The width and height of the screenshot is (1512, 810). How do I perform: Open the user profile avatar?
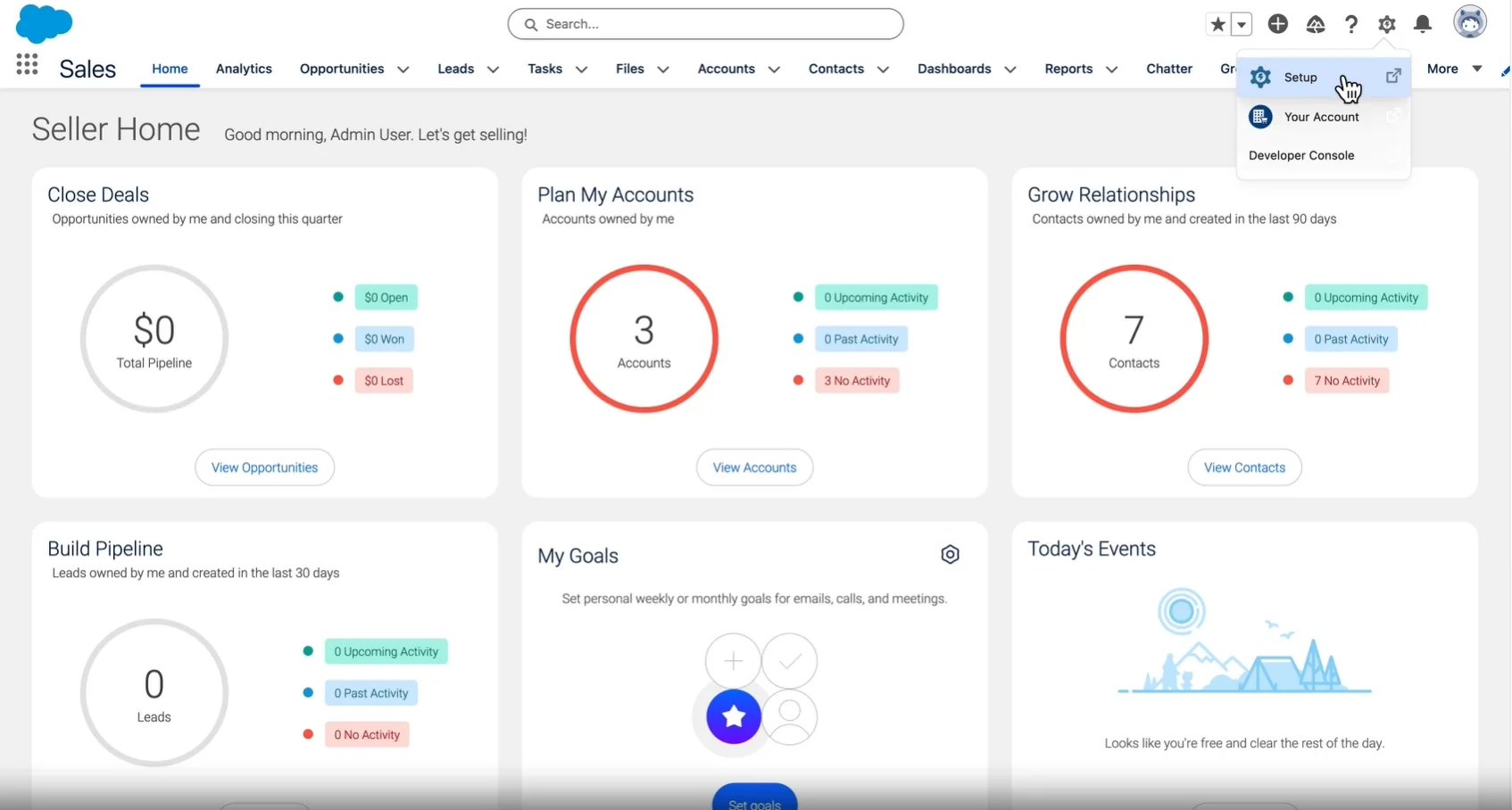pos(1470,22)
